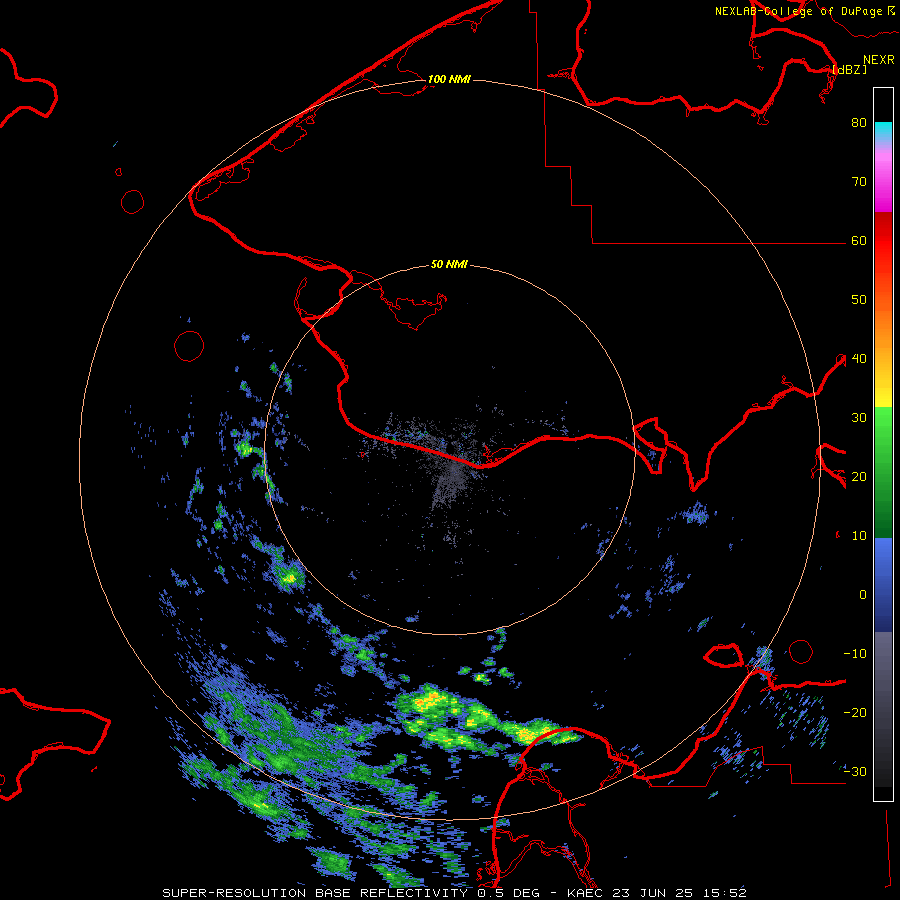Click the 10 value on the dBZ scale
Screen dimensions: 900x900
coord(859,536)
